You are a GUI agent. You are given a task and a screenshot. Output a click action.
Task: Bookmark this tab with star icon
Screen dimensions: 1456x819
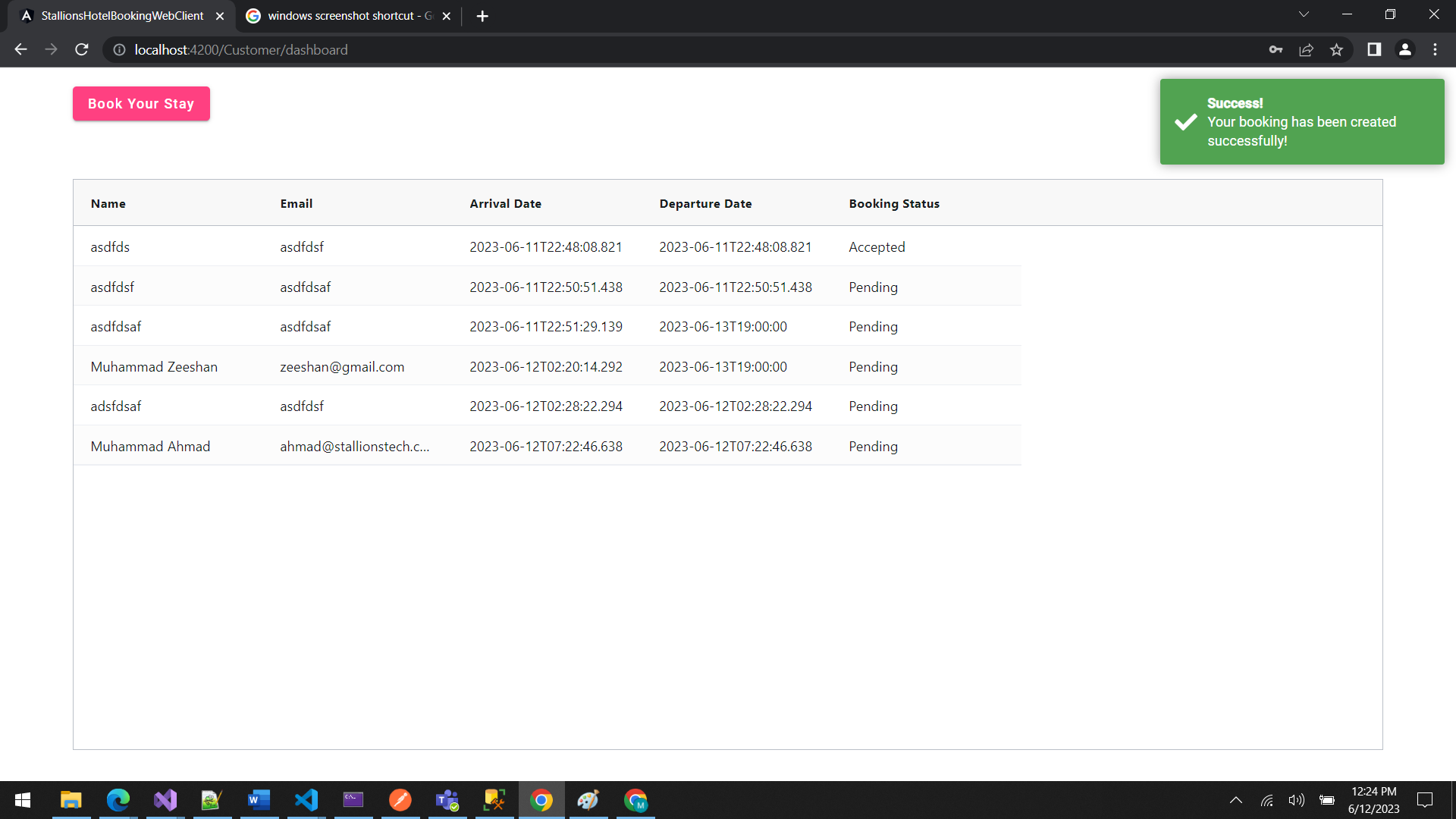click(x=1336, y=49)
